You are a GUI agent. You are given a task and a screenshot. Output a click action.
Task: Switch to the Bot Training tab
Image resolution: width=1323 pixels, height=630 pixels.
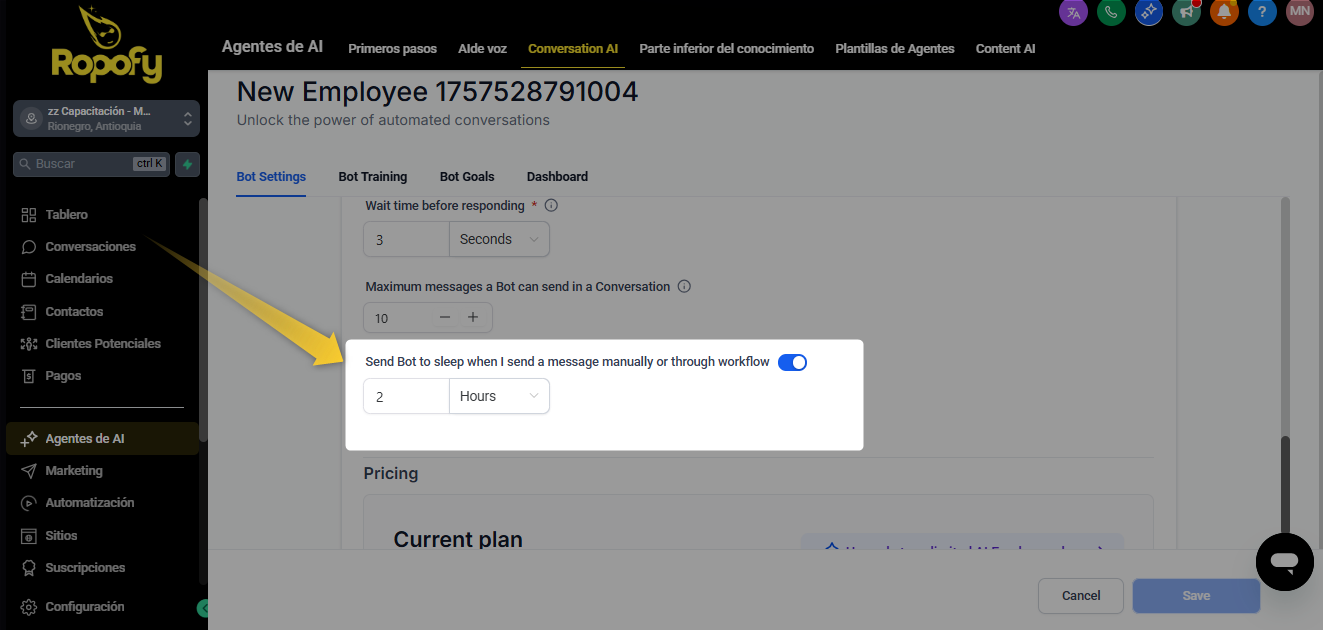(372, 177)
